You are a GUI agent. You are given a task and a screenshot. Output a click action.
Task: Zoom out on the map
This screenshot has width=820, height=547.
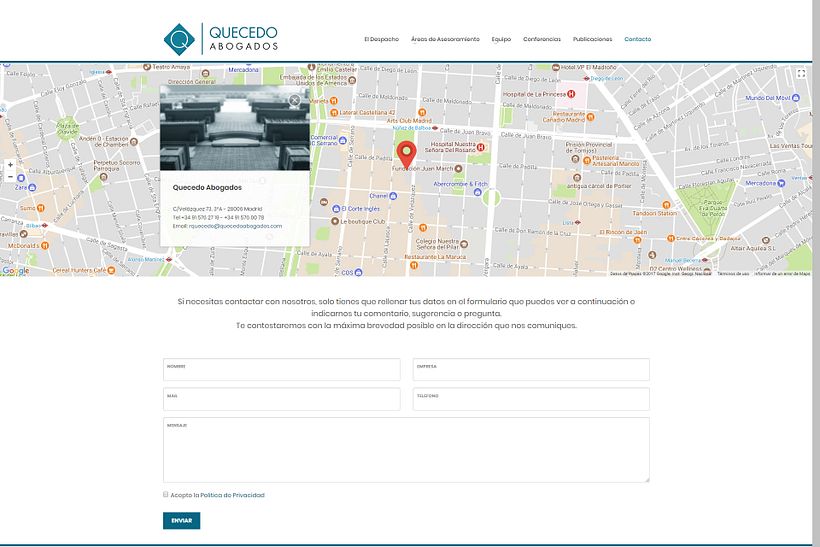tap(10, 177)
